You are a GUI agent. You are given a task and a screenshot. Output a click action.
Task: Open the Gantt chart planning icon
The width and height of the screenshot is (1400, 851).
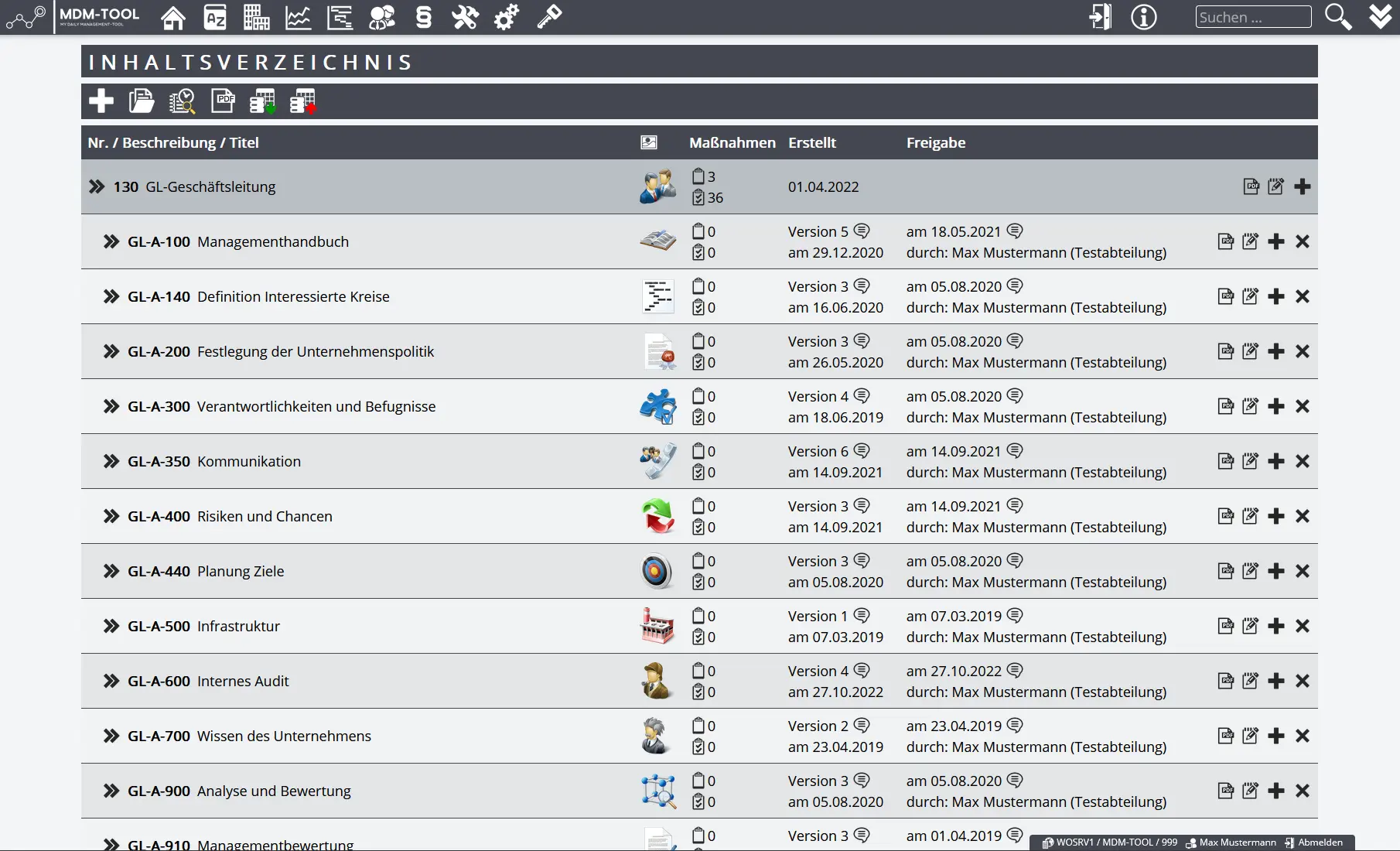point(340,17)
